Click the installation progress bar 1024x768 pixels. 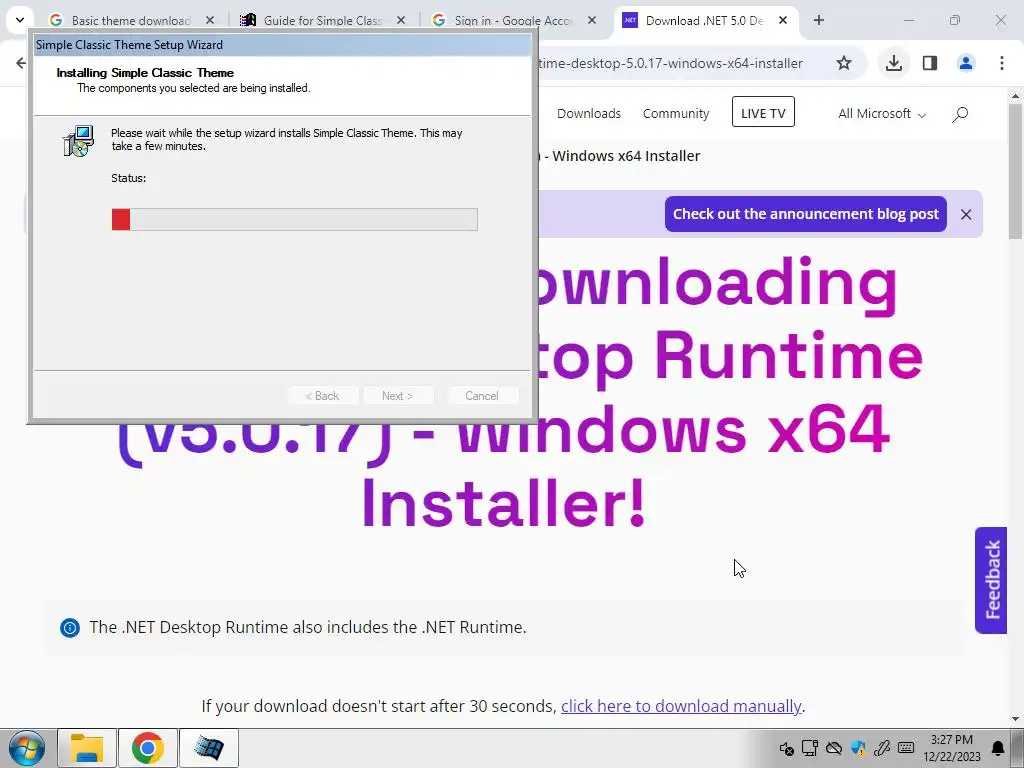[295, 219]
